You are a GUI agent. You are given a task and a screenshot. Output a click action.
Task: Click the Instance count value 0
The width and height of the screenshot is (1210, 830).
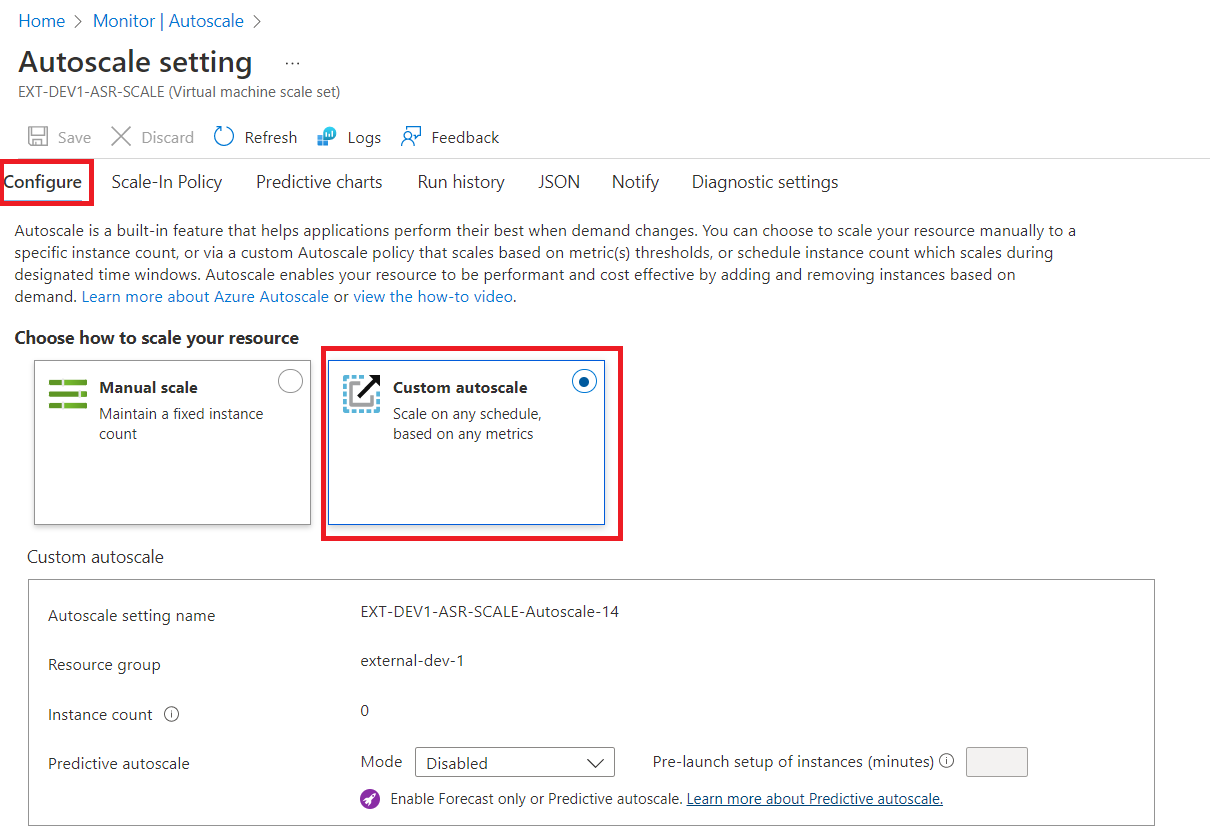pyautogui.click(x=365, y=711)
